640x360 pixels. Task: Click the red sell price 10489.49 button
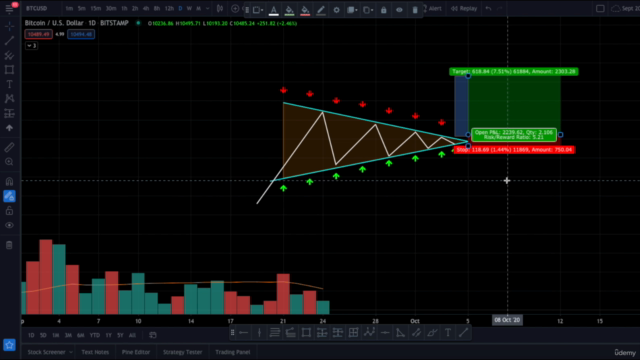[x=38, y=34]
